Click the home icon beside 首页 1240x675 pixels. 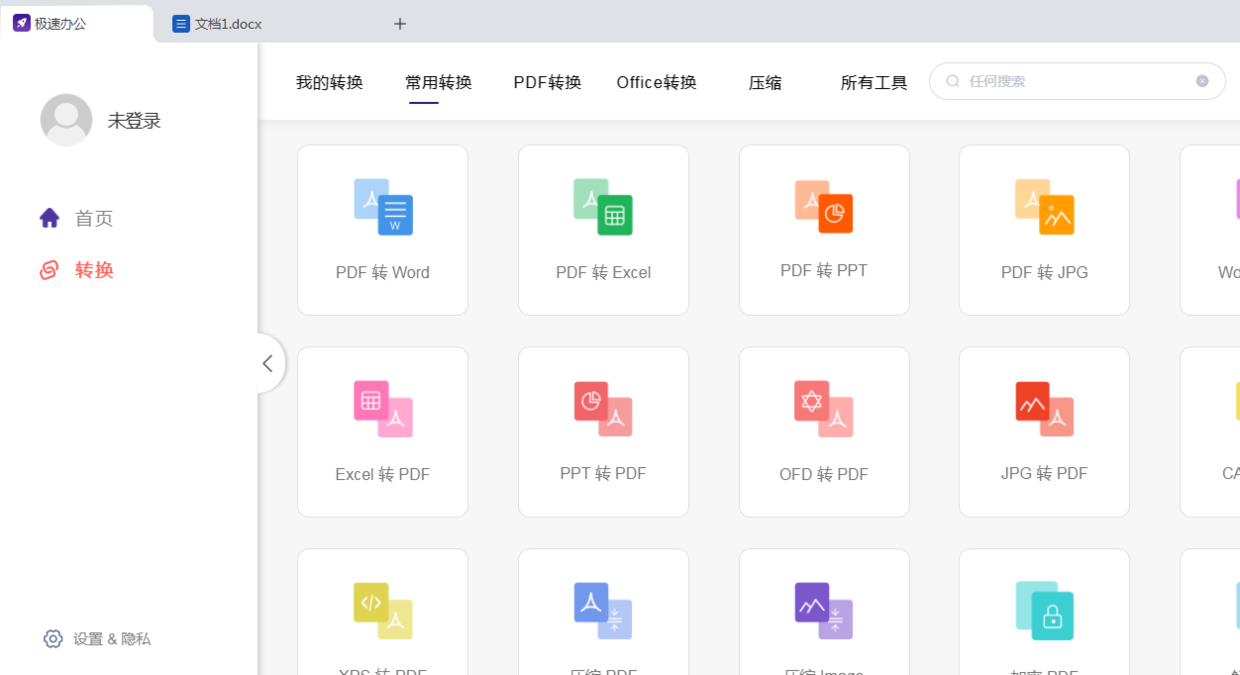(50, 218)
